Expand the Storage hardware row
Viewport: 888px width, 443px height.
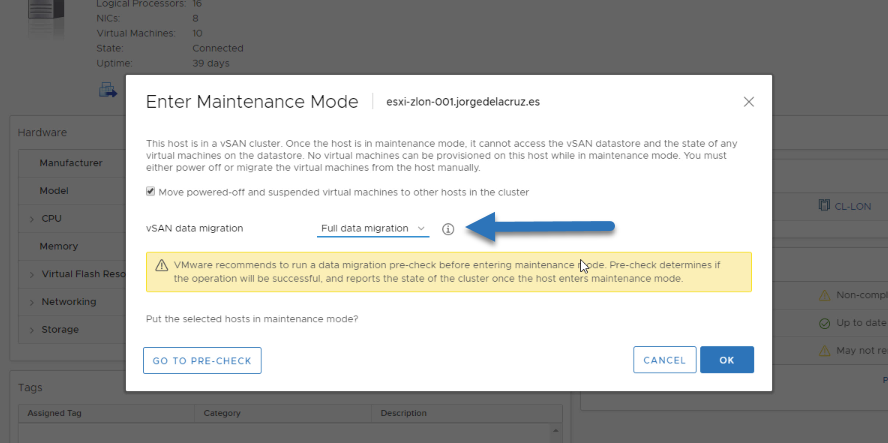coord(32,330)
